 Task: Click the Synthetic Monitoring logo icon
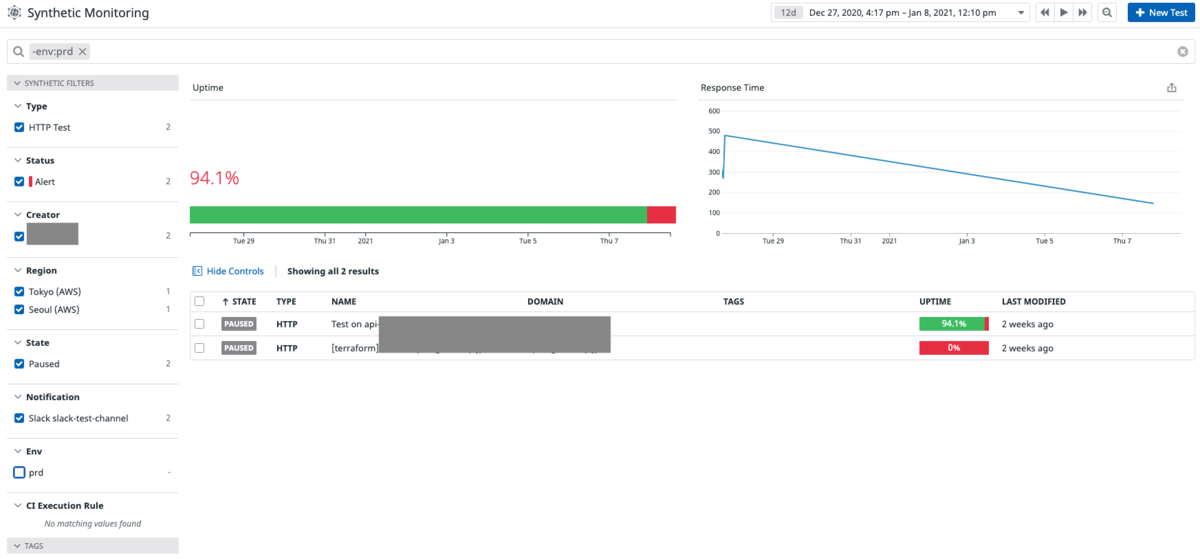tap(14, 13)
